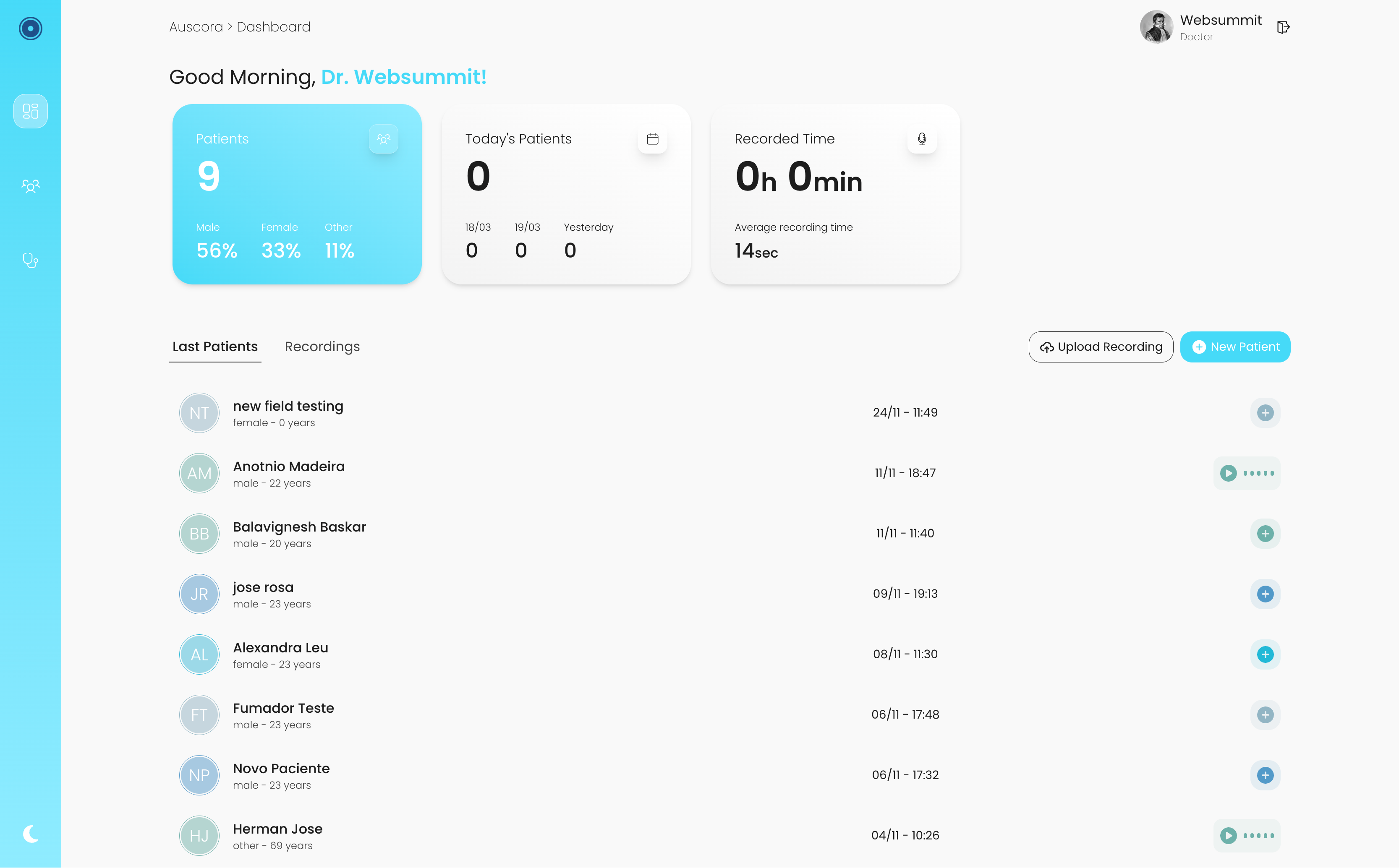Screen dimensions: 1399x868
Task: Play Herman Jose's recording
Action: tap(1229, 835)
